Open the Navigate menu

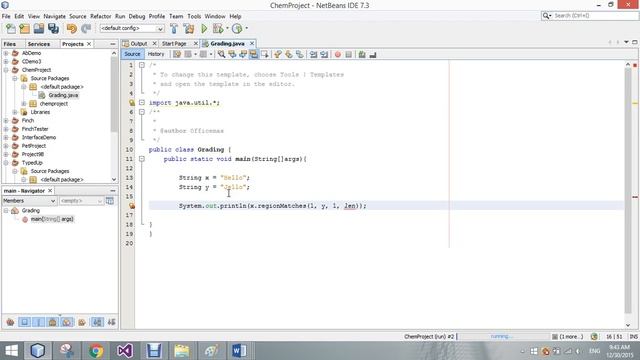54,16
